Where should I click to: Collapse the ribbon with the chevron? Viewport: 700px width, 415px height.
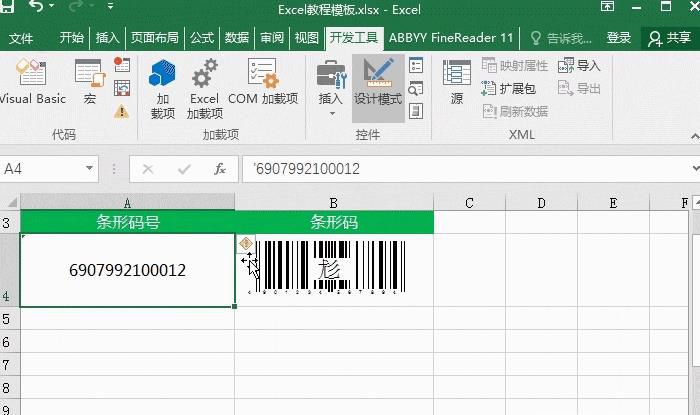click(x=695, y=136)
